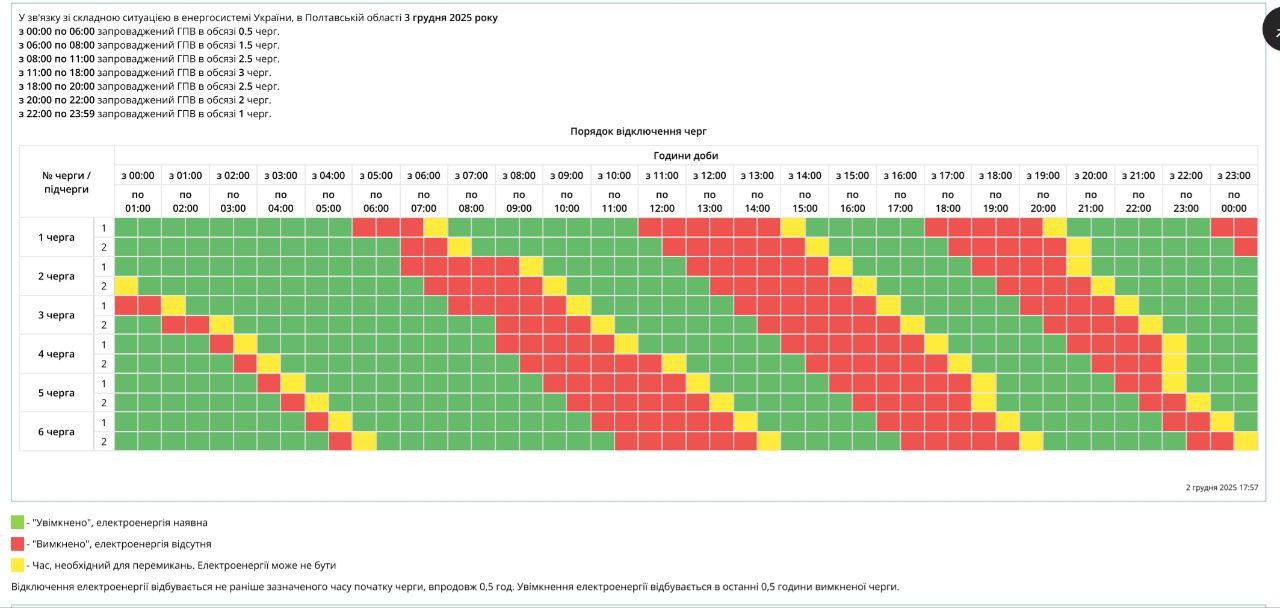Click the "Години доби" table header
This screenshot has width=1280, height=608.
pyautogui.click(x=685, y=155)
